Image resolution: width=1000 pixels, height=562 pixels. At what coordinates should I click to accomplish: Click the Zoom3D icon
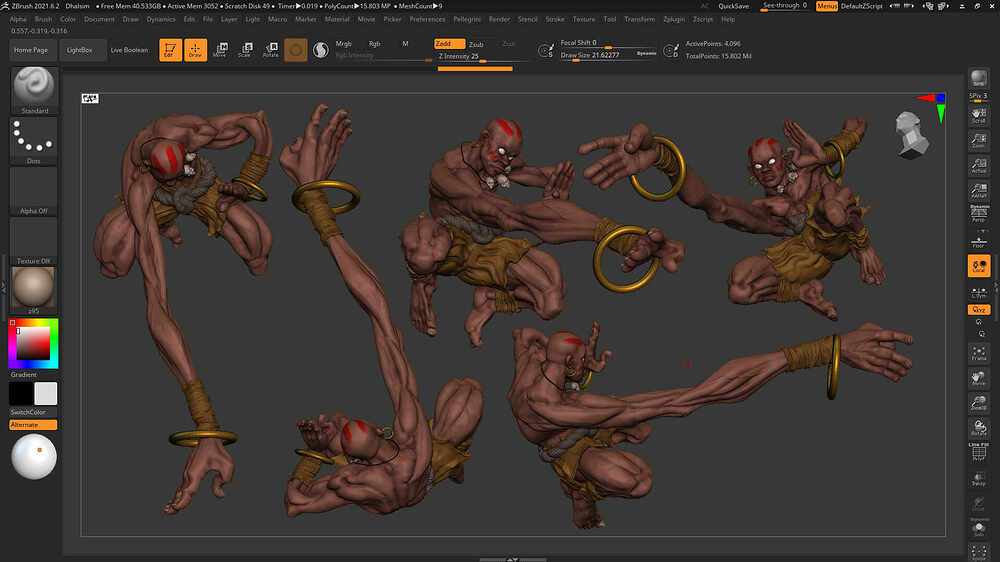pos(978,403)
